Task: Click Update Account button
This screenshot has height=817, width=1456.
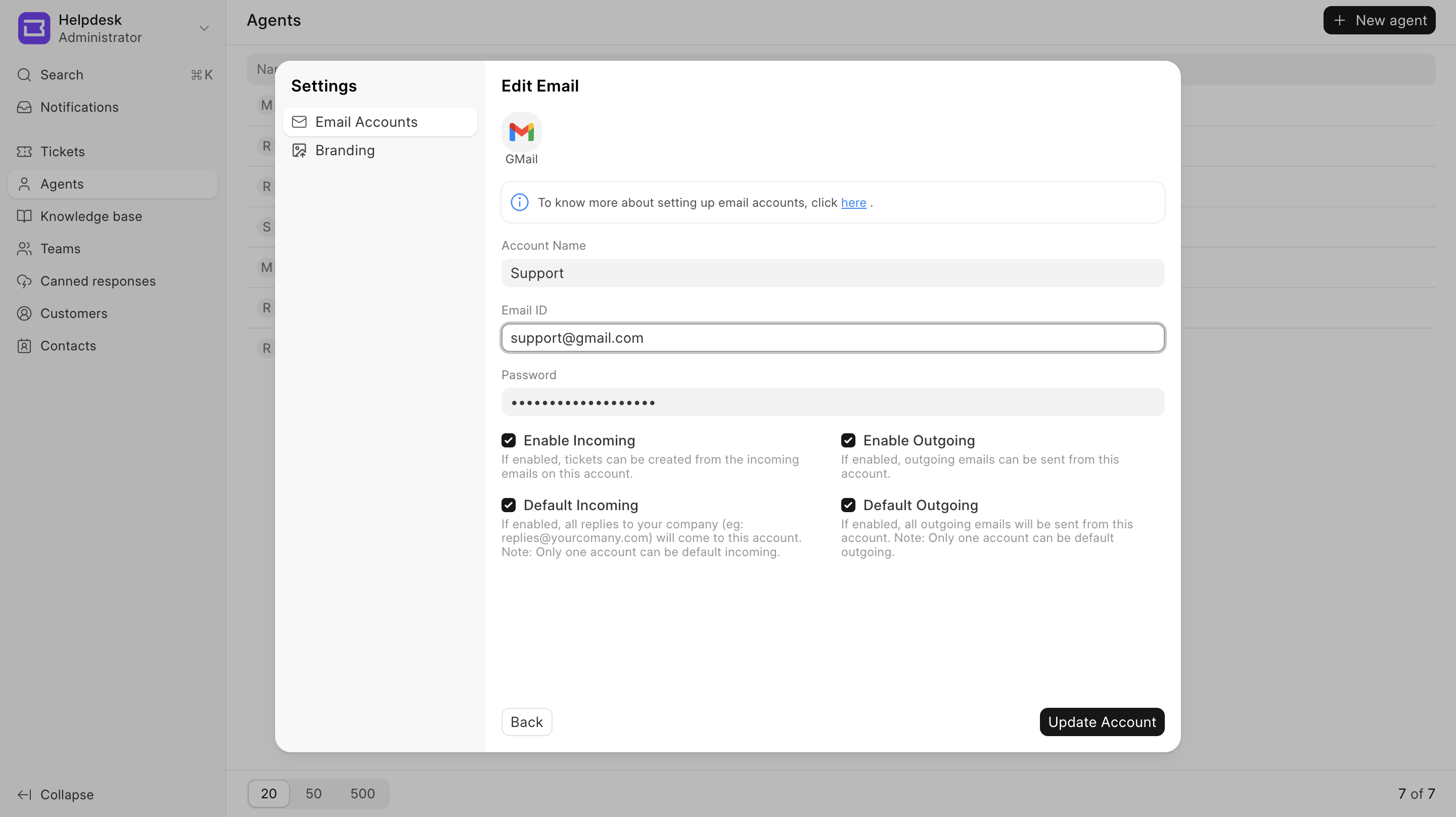Action: [x=1102, y=722]
